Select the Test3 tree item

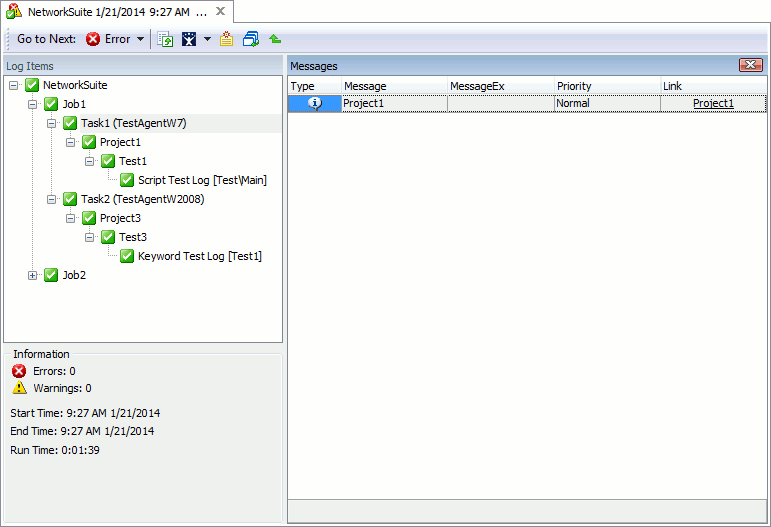point(133,237)
